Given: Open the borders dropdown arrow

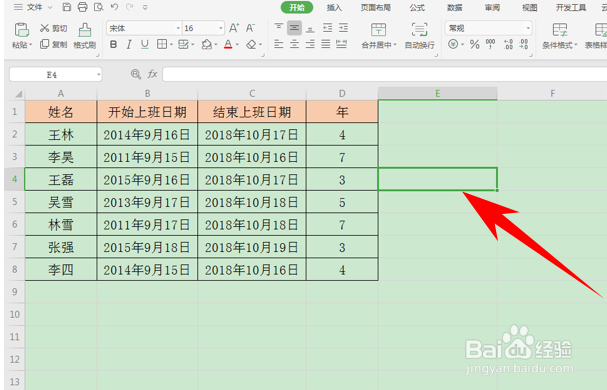Looking at the screenshot, I should (x=171, y=45).
